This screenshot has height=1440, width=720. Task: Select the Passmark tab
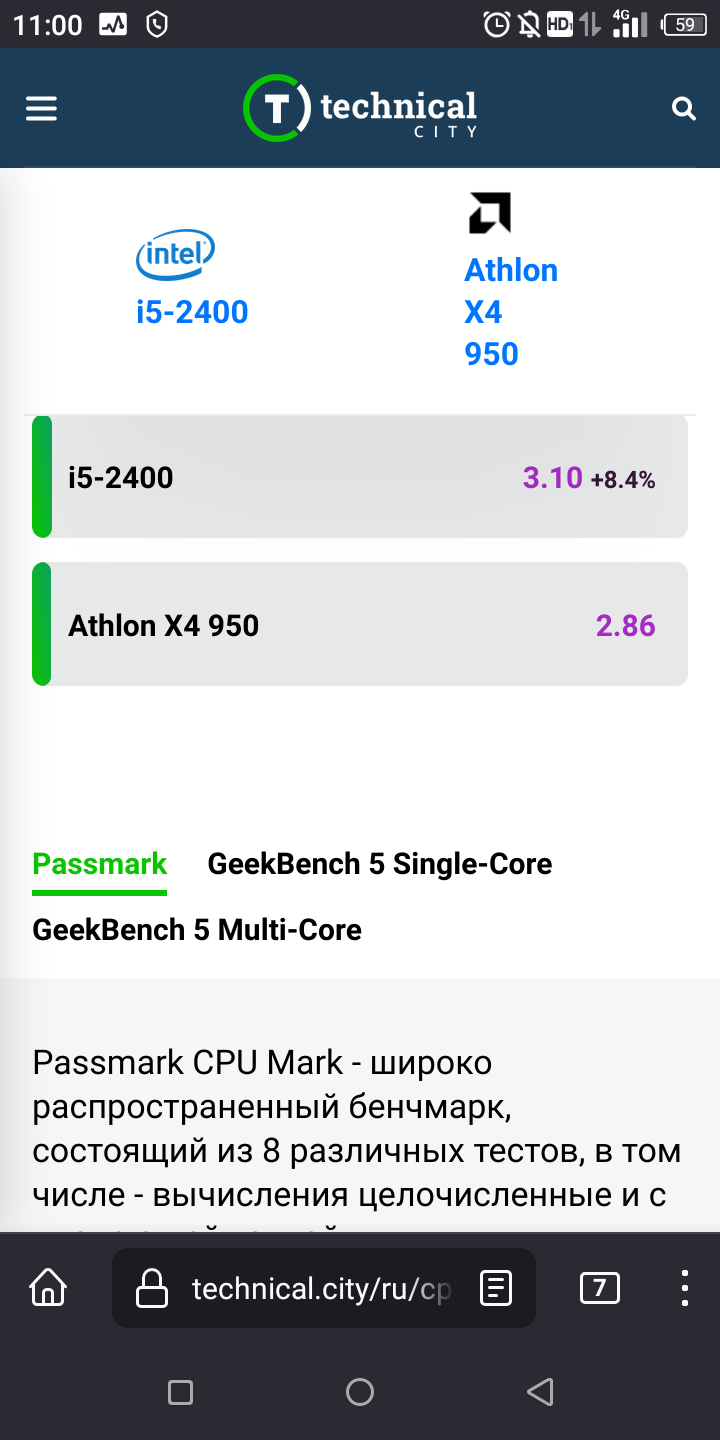(100, 864)
